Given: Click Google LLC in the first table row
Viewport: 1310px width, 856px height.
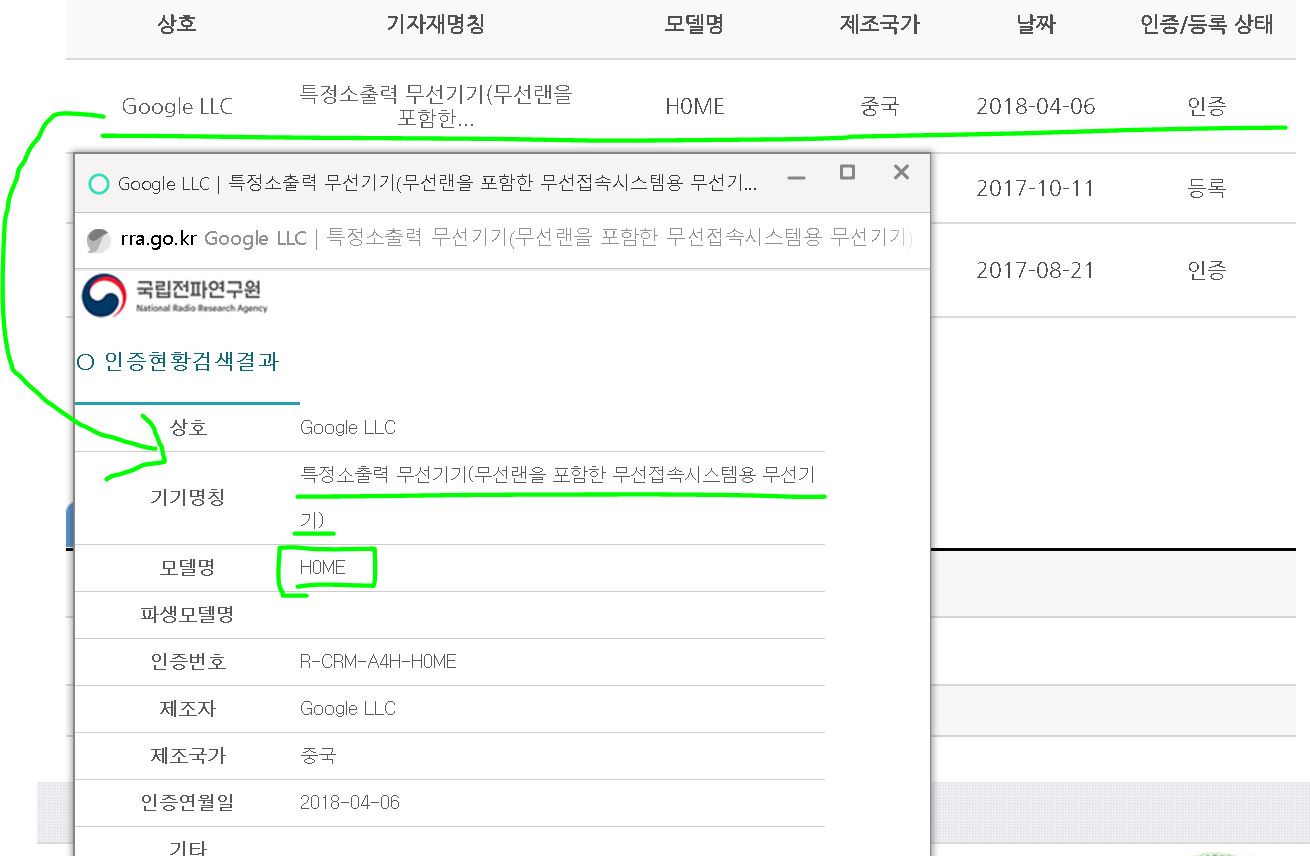Looking at the screenshot, I should 177,106.
